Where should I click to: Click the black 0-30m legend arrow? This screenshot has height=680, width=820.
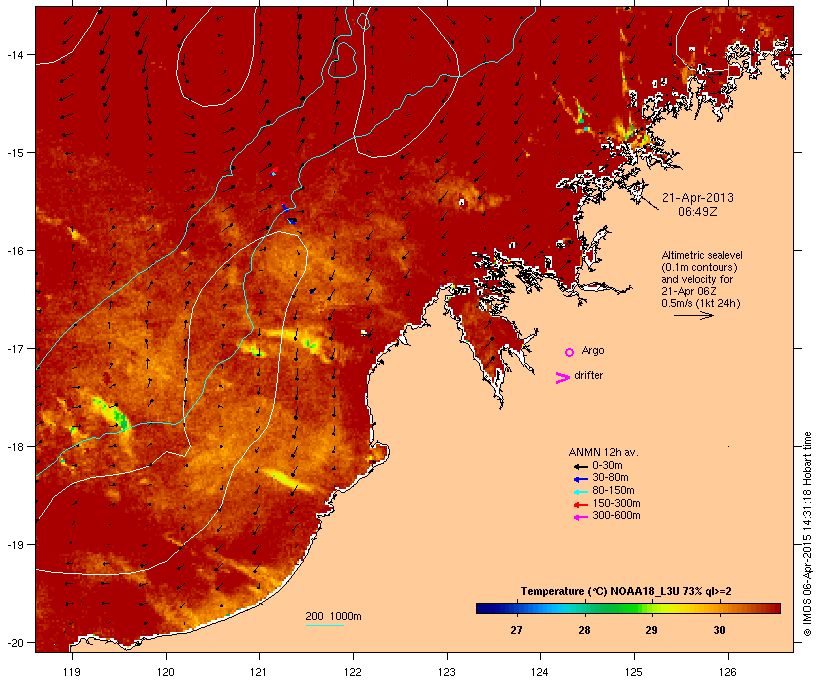580,467
